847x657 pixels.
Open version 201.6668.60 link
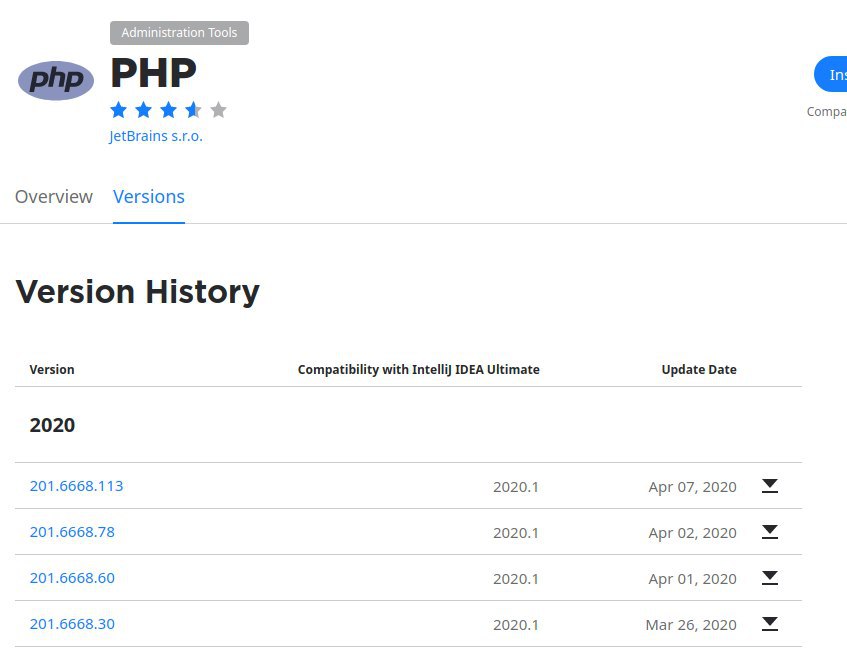point(72,578)
